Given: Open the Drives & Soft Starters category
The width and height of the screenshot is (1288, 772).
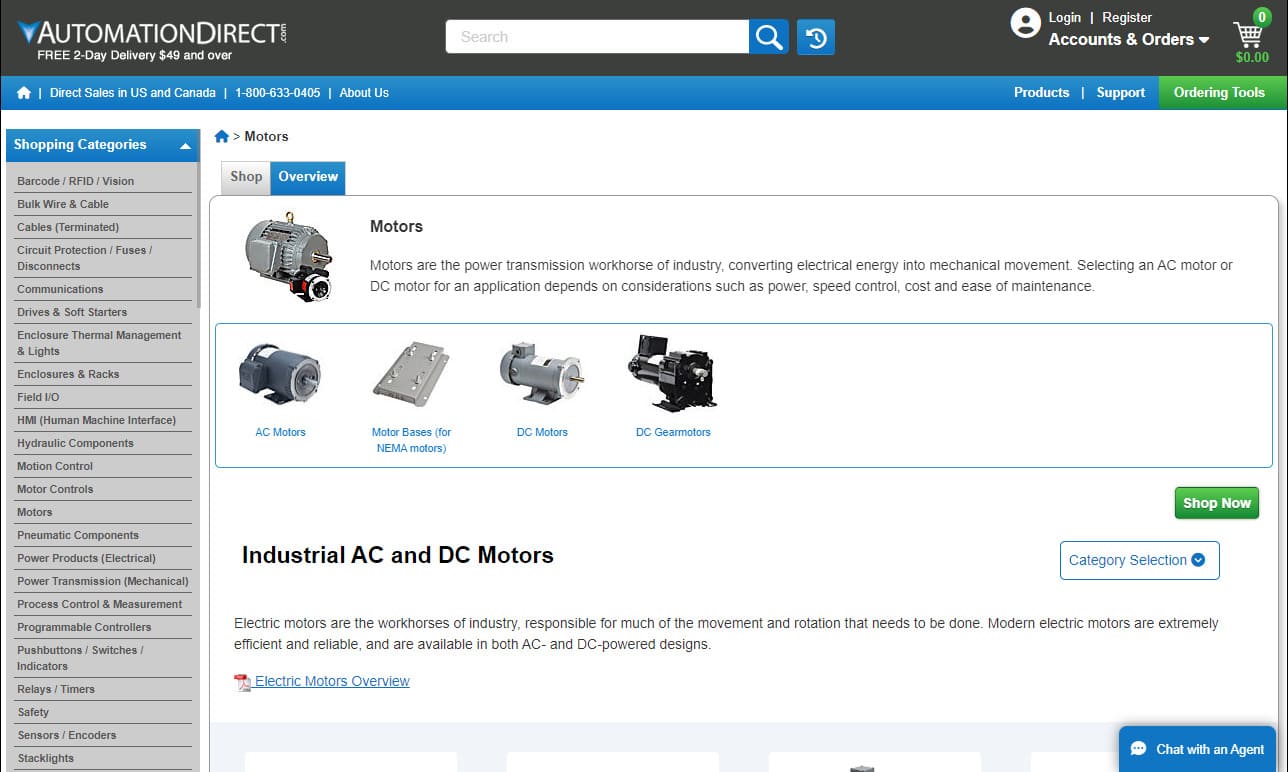Looking at the screenshot, I should point(72,312).
